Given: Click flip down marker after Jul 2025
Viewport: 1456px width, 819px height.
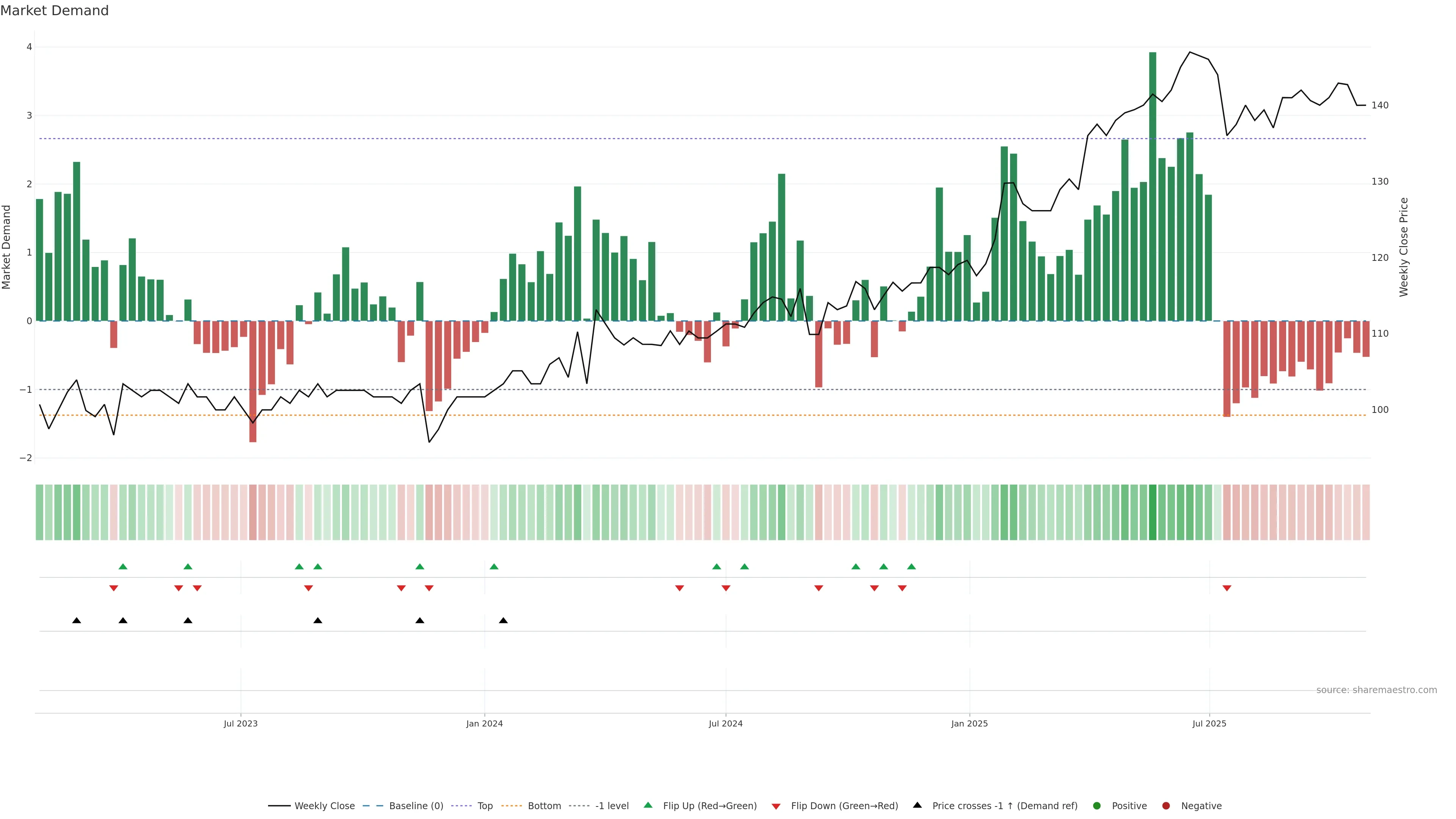Looking at the screenshot, I should coord(1227,588).
